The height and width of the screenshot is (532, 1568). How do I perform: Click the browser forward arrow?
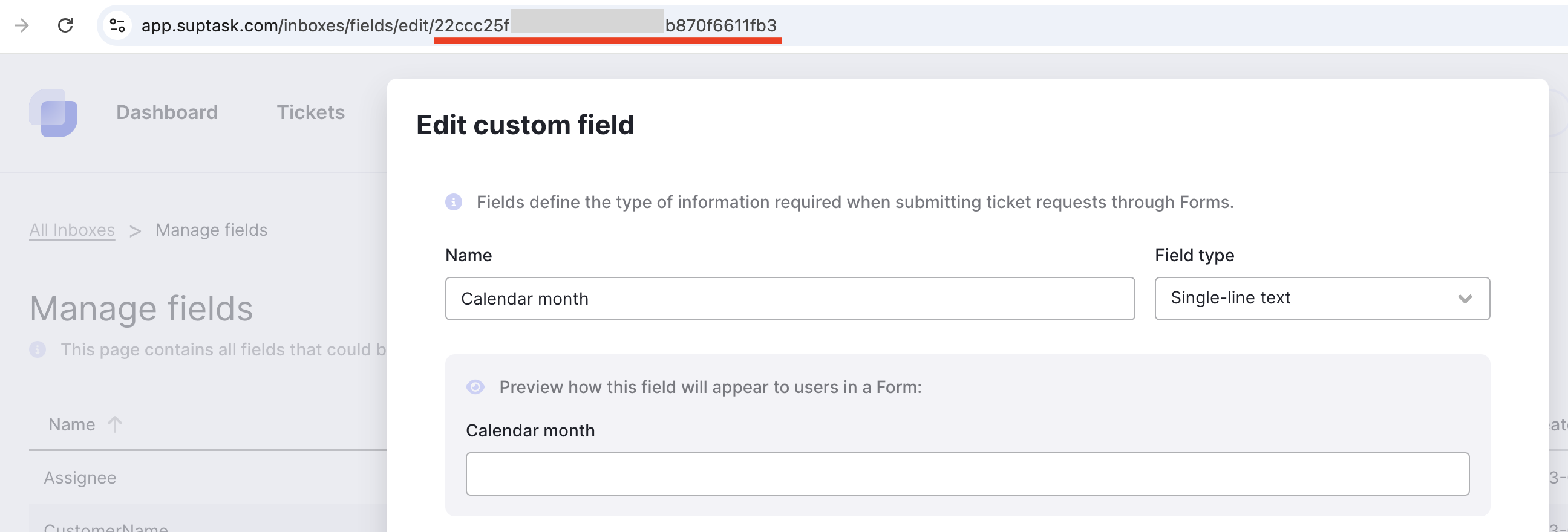pos(22,25)
